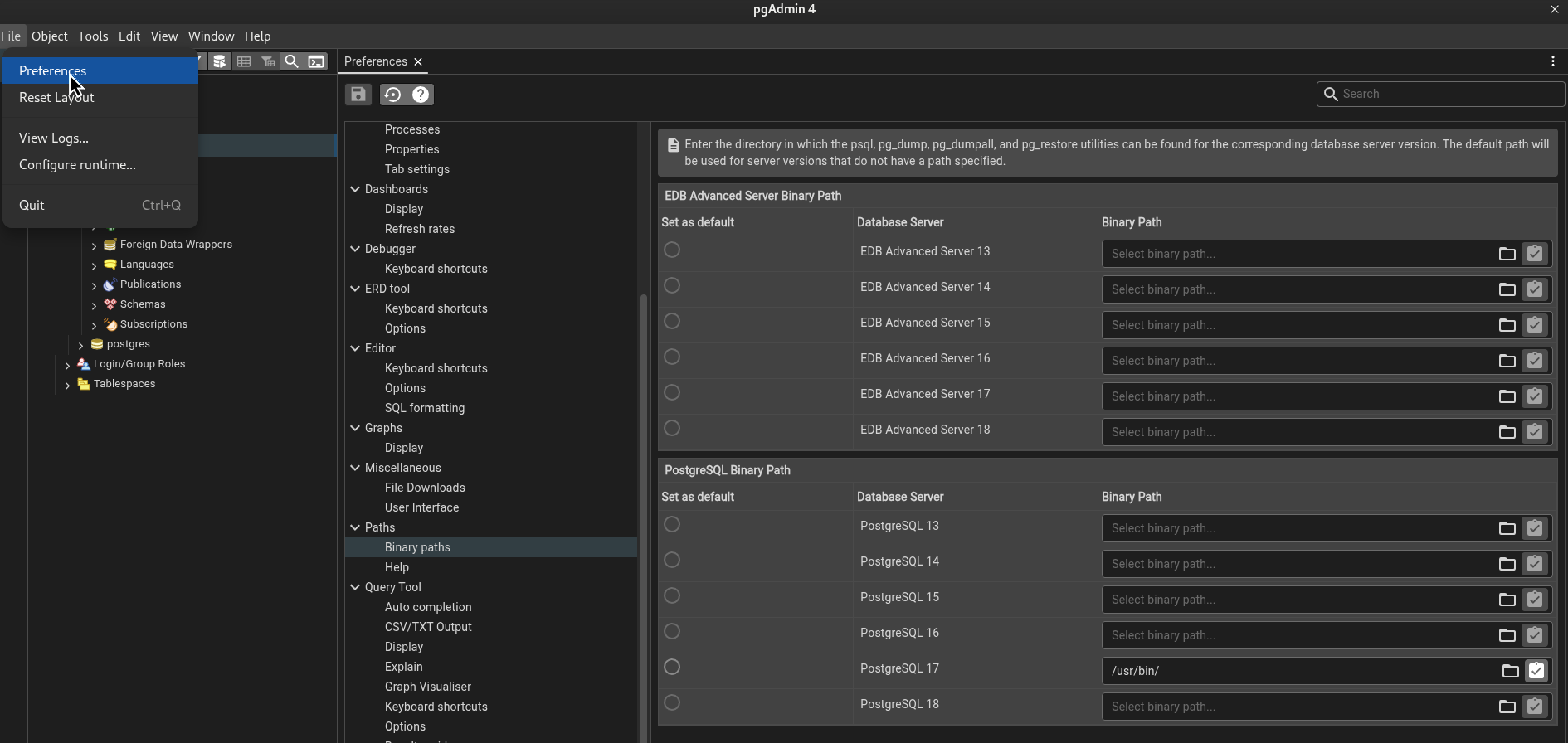Set PostgreSQL 17 as default
Image resolution: width=1568 pixels, height=743 pixels.
pyautogui.click(x=672, y=668)
